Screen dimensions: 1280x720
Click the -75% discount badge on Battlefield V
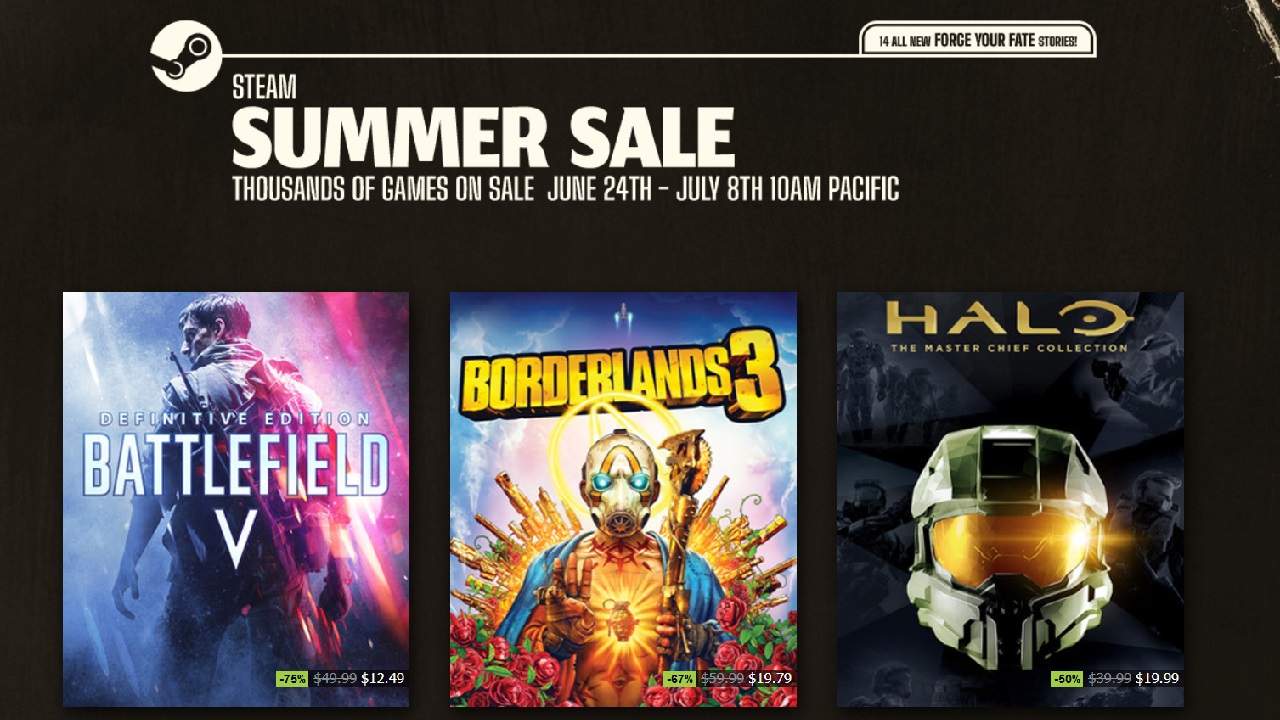pos(292,678)
